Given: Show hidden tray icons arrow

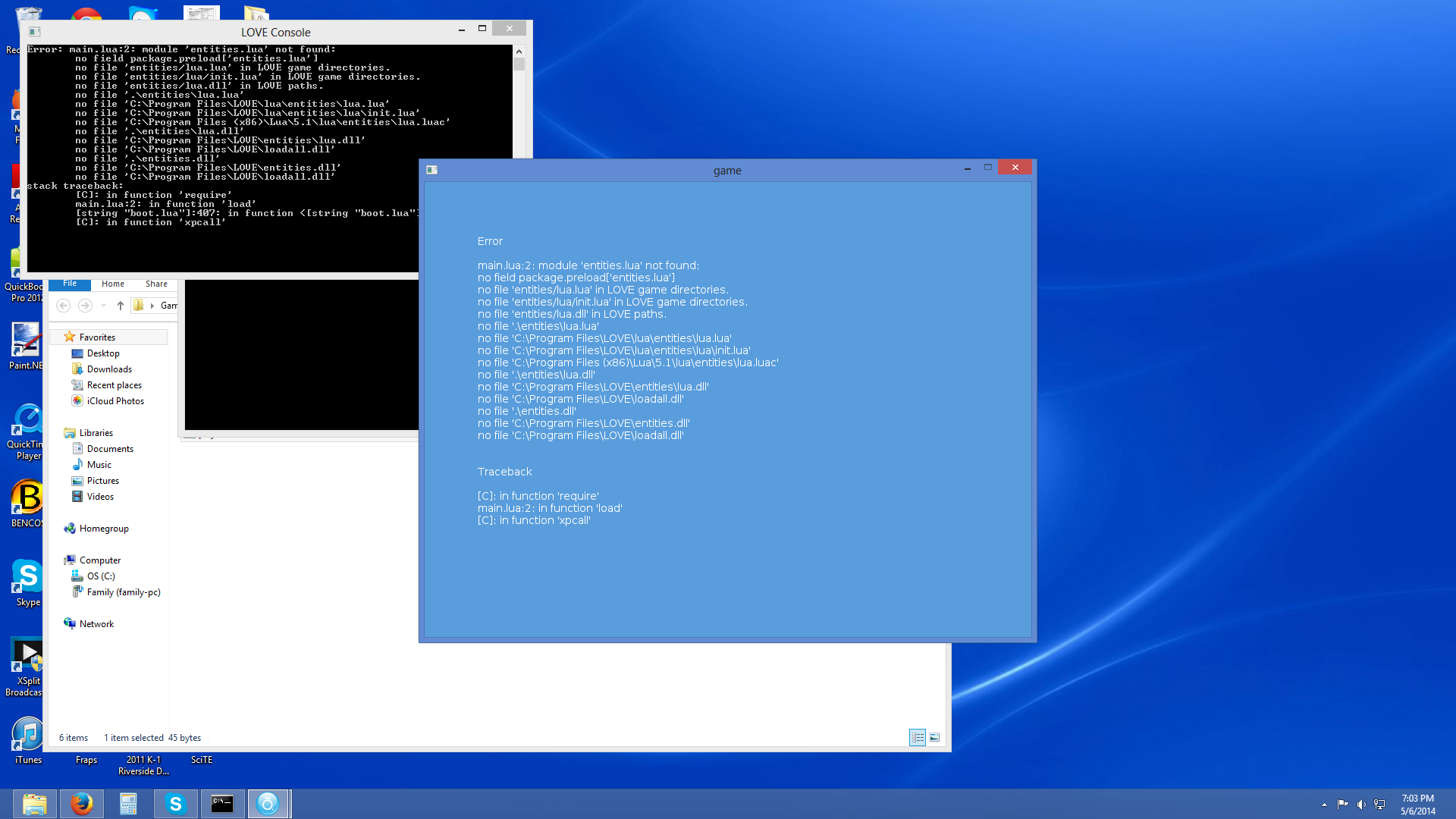Looking at the screenshot, I should click(1324, 805).
